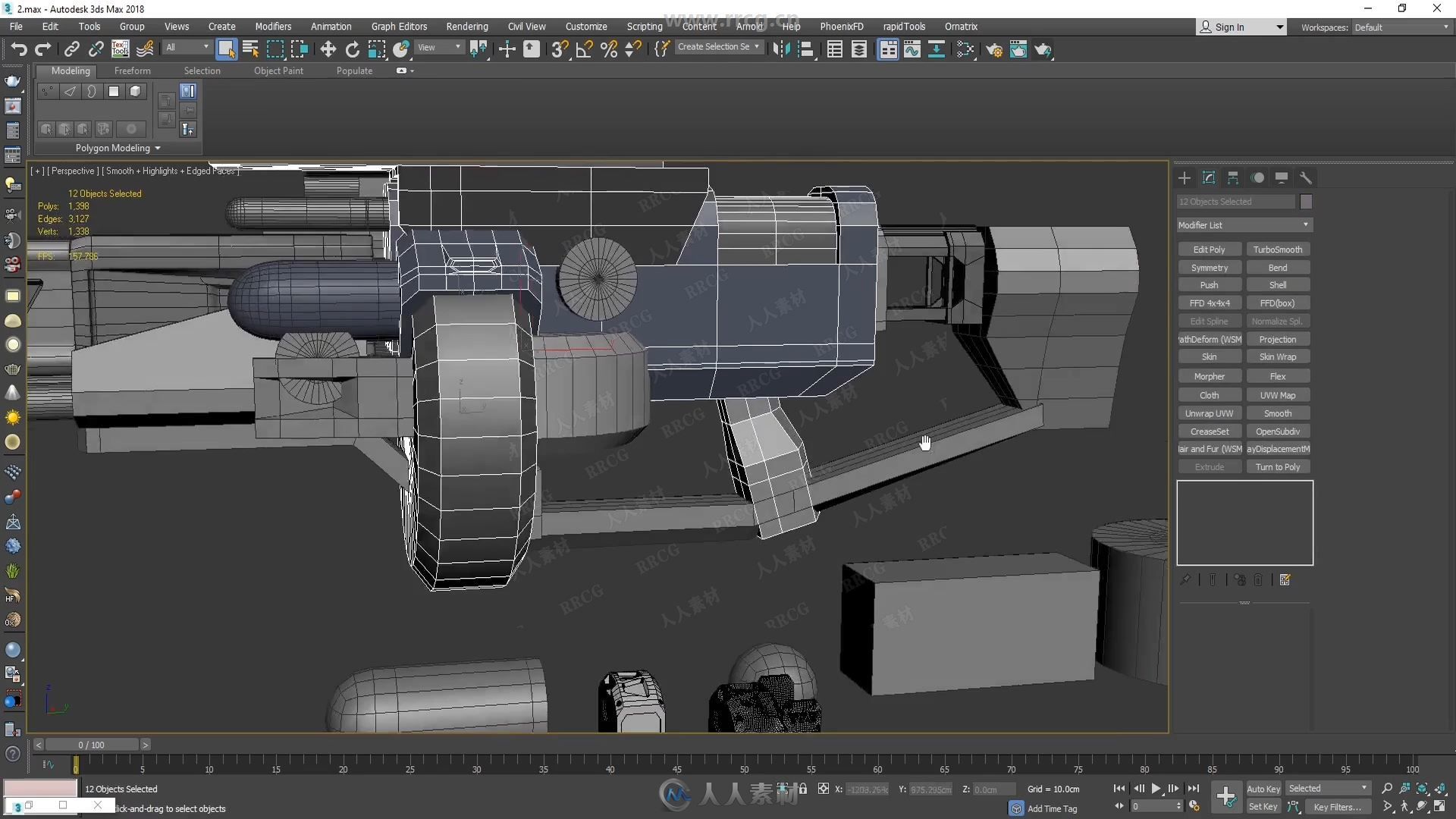Click the Edit Poly button
This screenshot has height=819, width=1456.
click(1209, 250)
